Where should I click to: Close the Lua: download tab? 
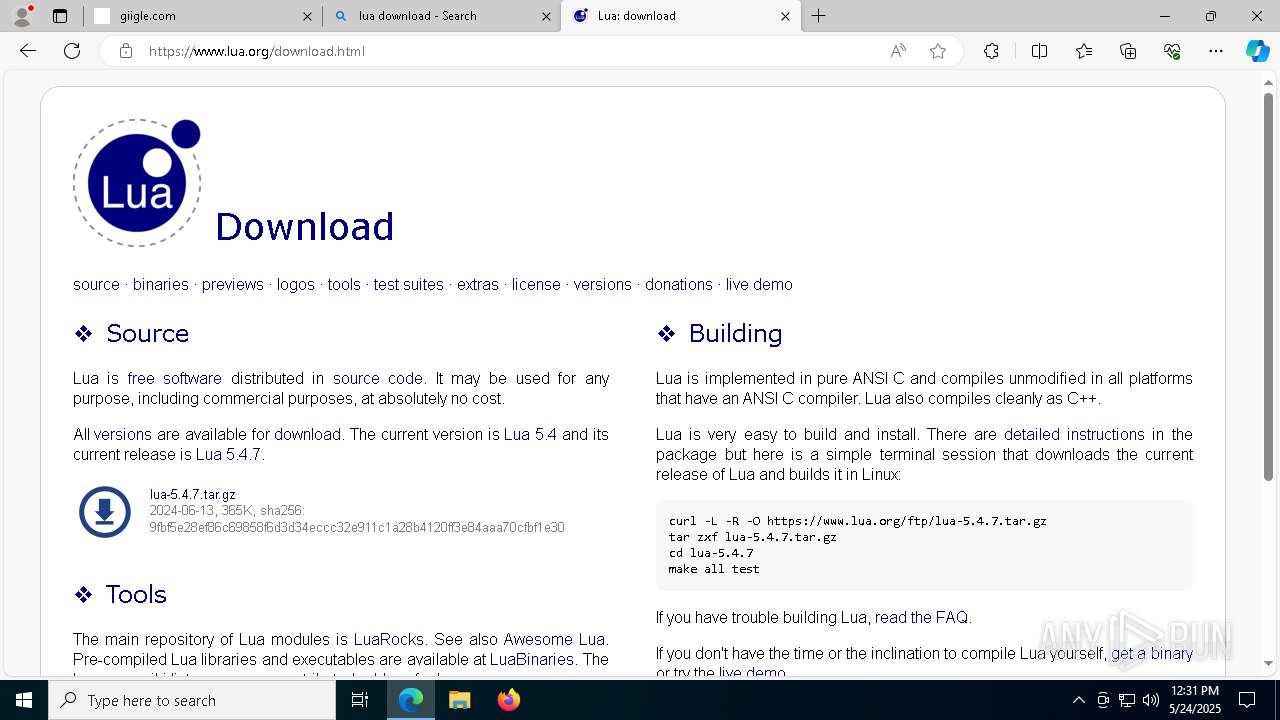tap(785, 16)
